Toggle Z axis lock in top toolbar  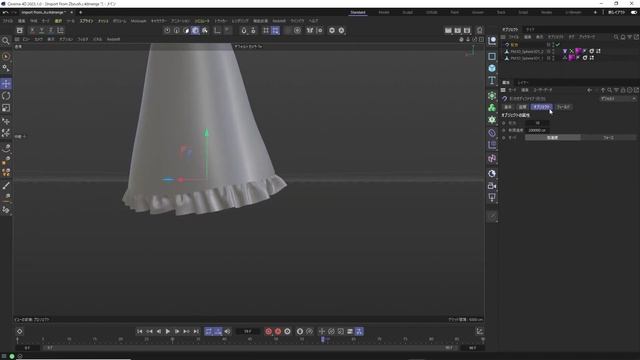[x=51, y=31]
